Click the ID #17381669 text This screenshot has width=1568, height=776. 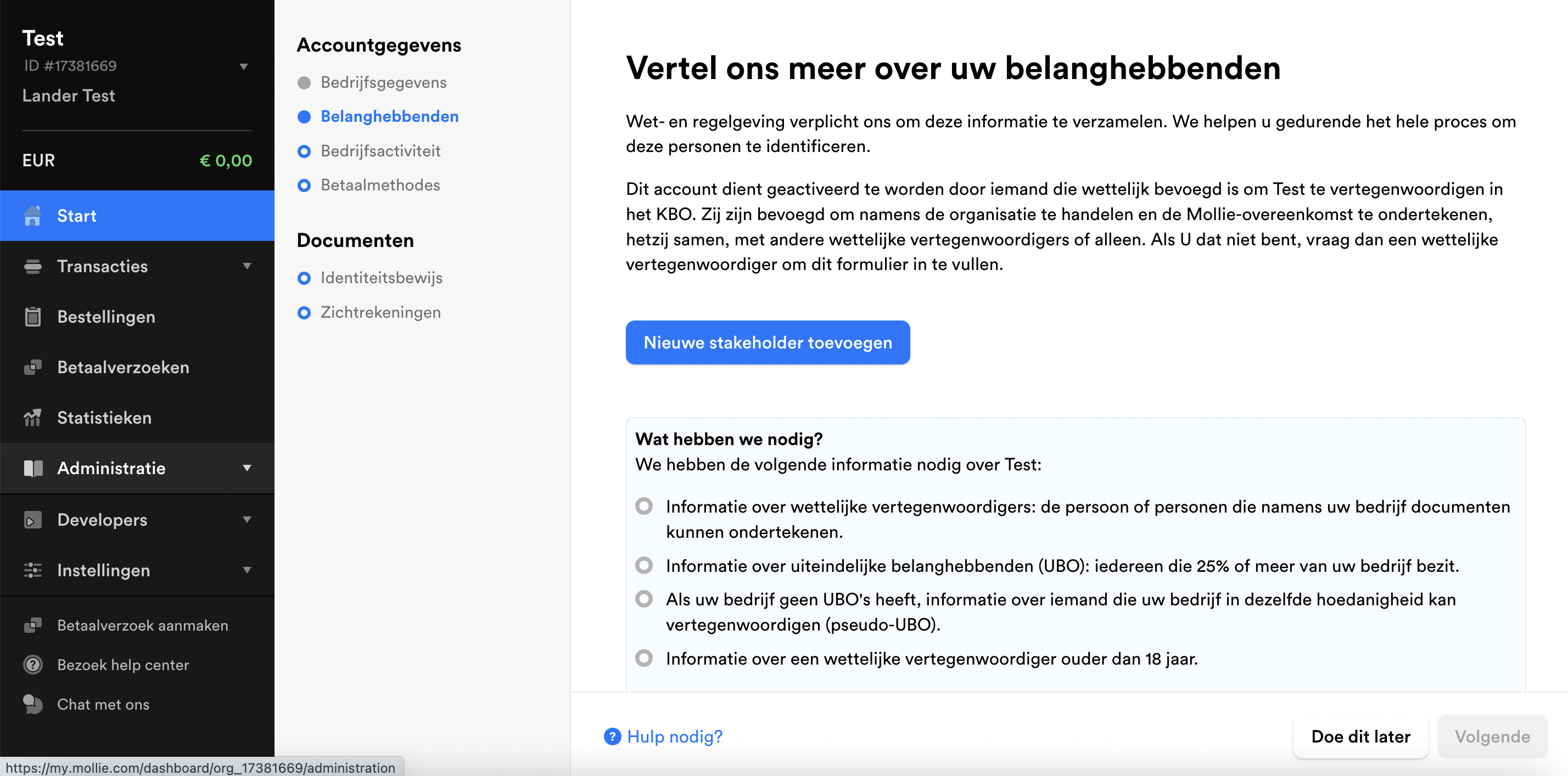click(70, 66)
